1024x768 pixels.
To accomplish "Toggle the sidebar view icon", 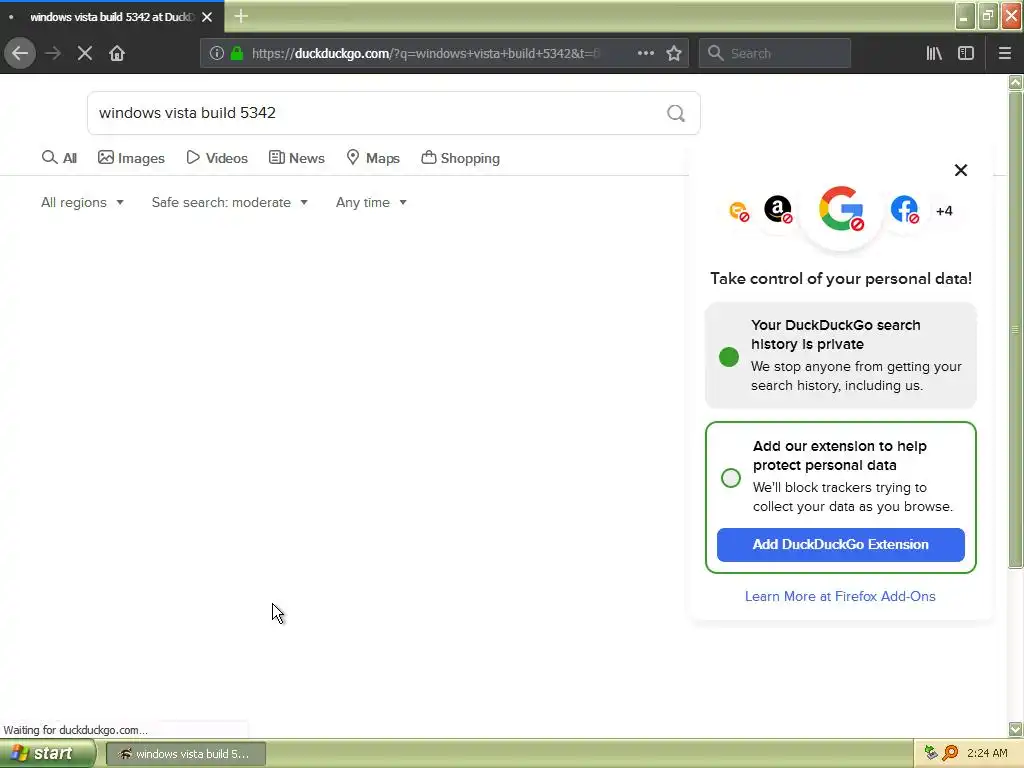I will click(966, 53).
